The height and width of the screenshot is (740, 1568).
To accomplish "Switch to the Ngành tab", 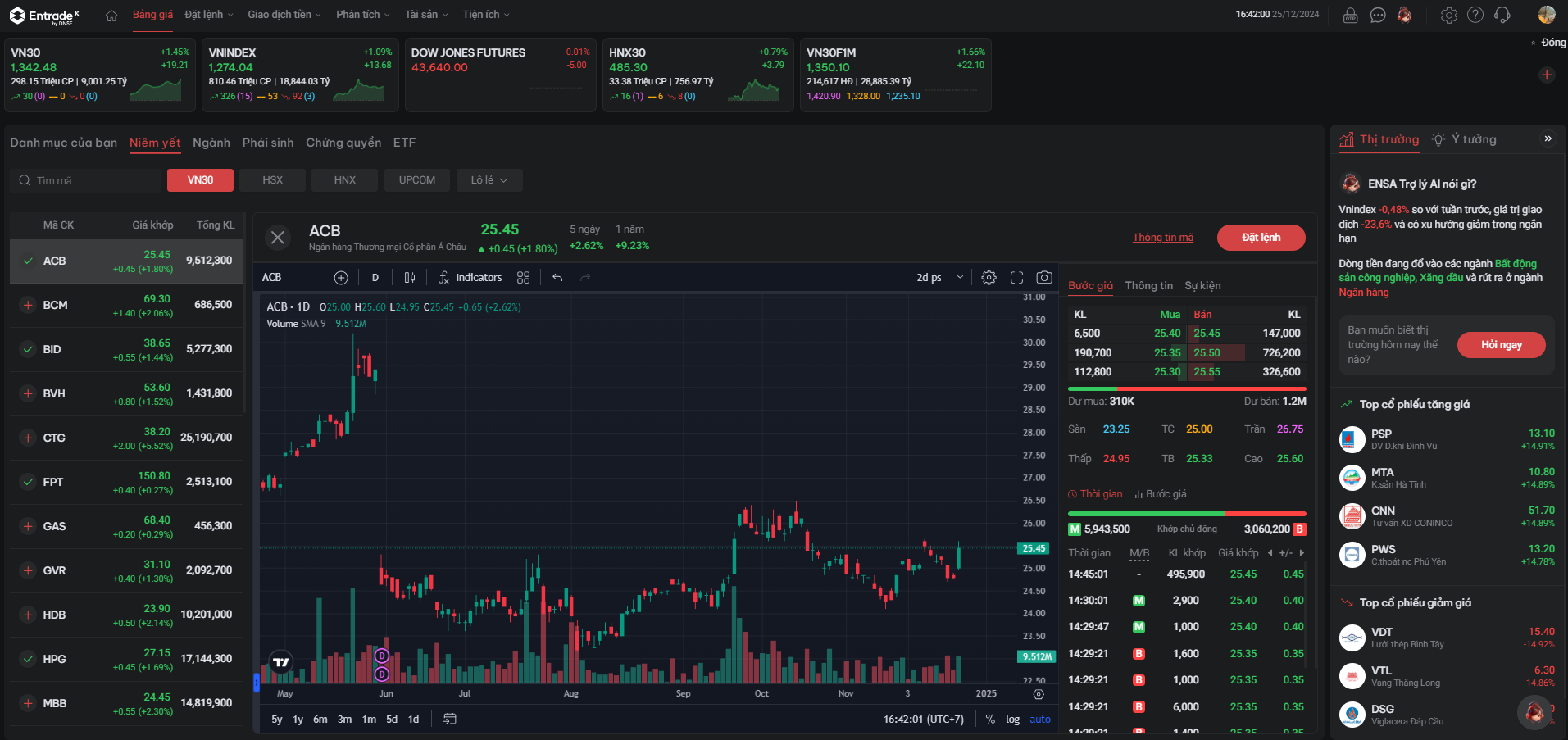I will tap(211, 143).
